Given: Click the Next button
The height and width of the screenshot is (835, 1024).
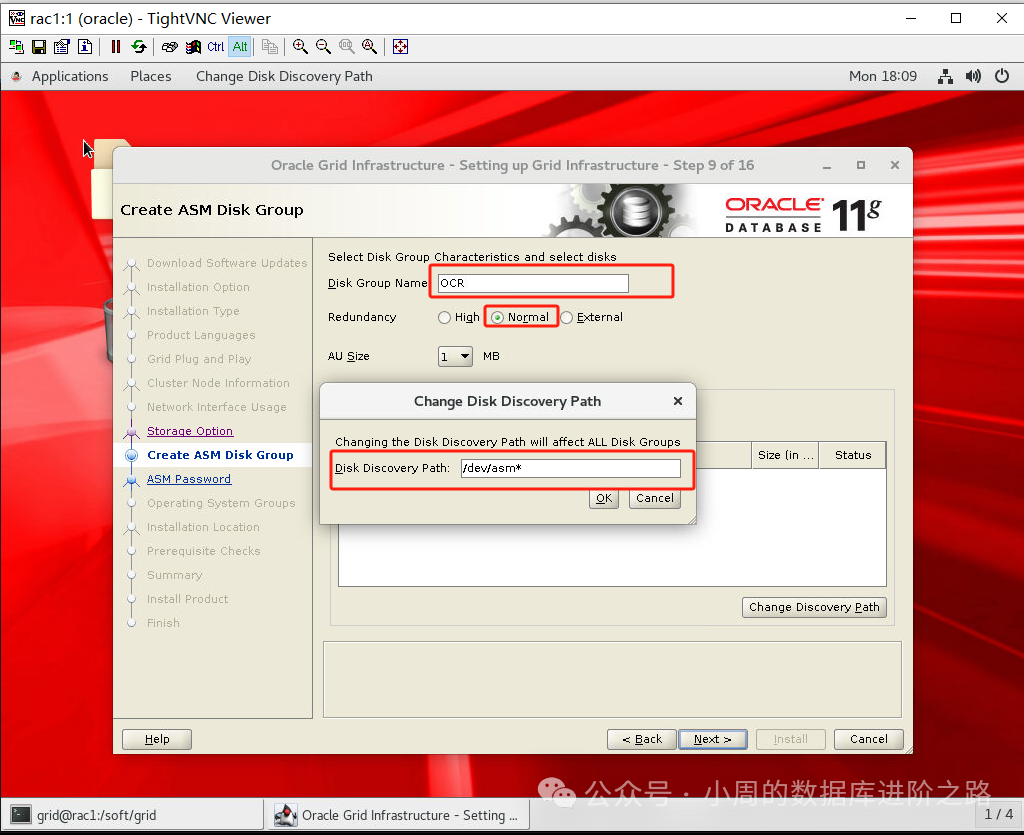Looking at the screenshot, I should [x=712, y=739].
